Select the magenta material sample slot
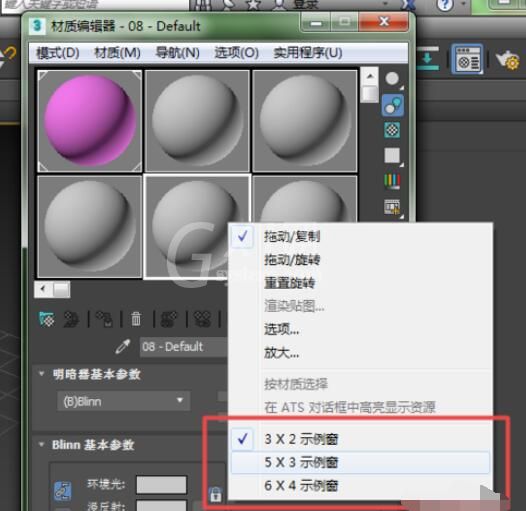Screen dimensions: 526x511 (90, 121)
